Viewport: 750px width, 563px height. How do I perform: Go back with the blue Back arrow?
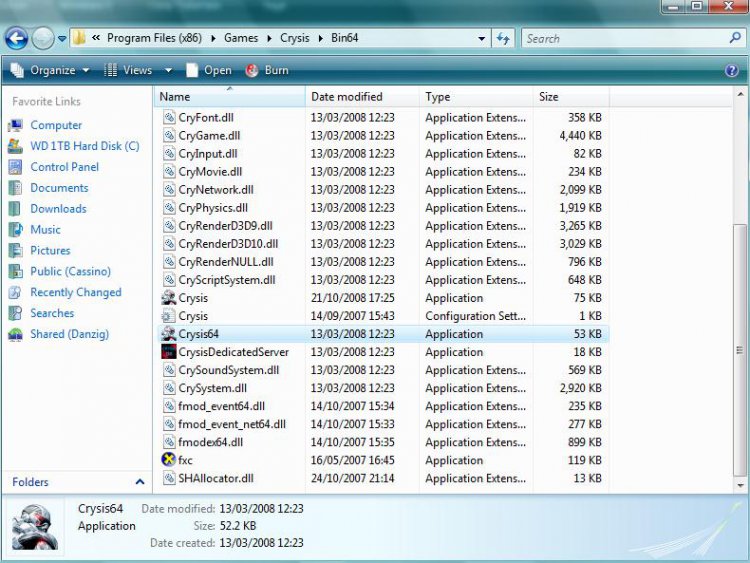[16, 38]
